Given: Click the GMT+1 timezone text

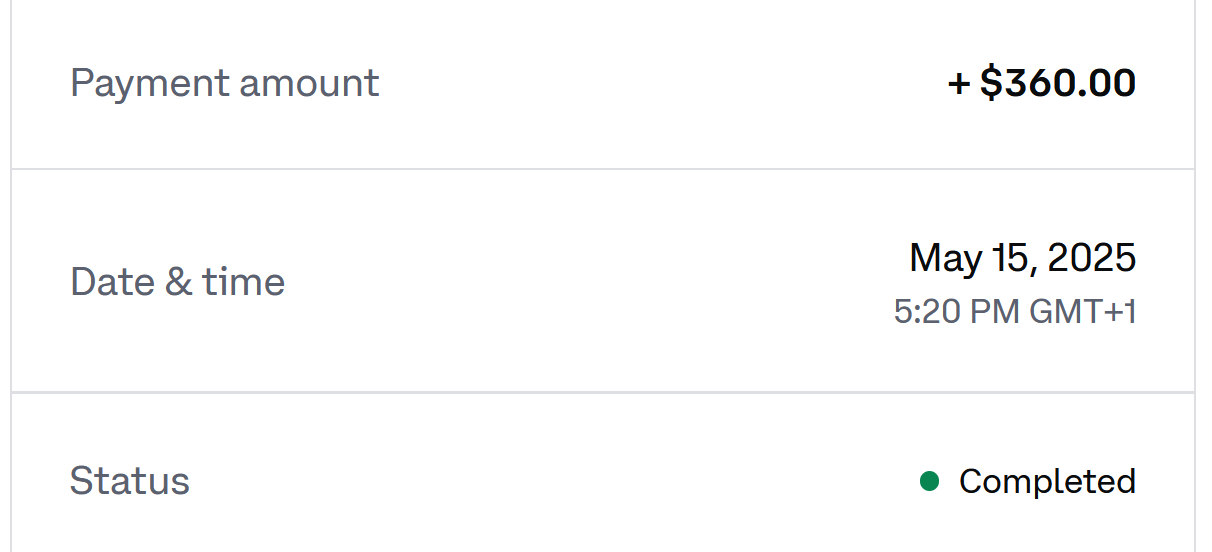Looking at the screenshot, I should pos(1083,312).
